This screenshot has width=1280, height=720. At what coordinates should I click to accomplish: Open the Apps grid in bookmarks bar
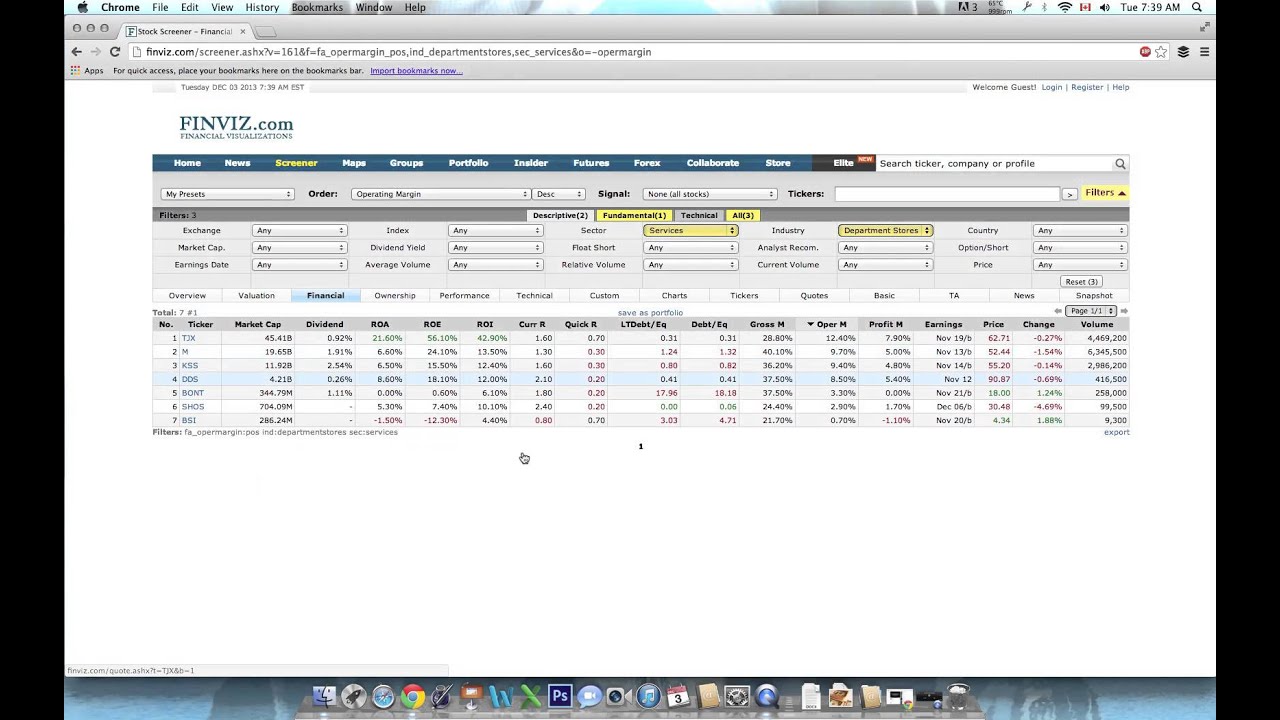click(x=87, y=71)
